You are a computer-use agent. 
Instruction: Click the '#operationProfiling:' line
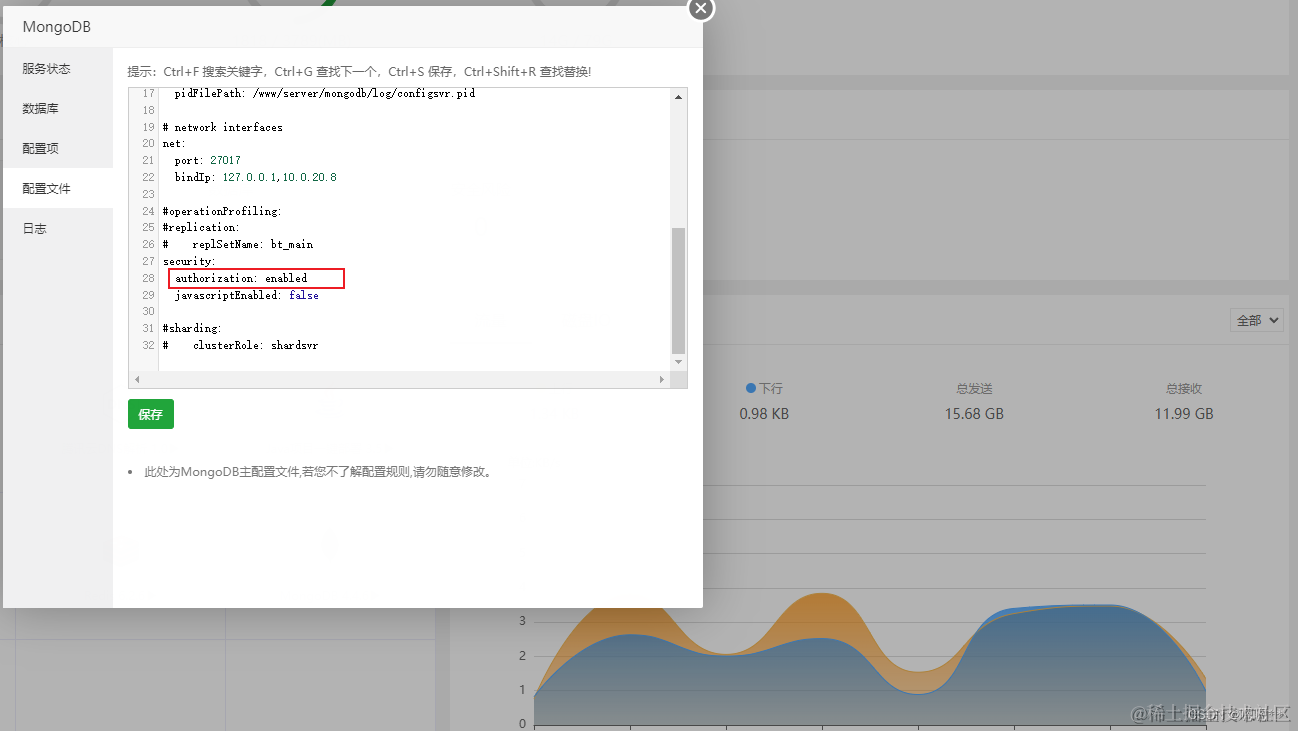pyautogui.click(x=222, y=211)
